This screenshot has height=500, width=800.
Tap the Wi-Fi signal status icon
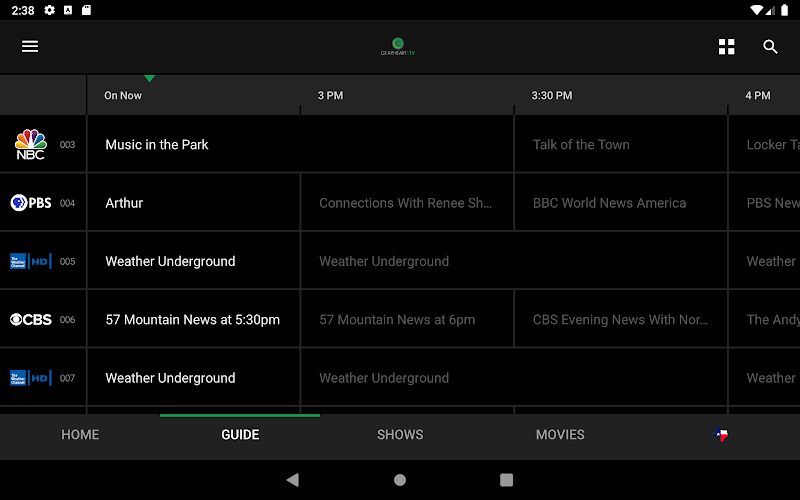coord(757,10)
